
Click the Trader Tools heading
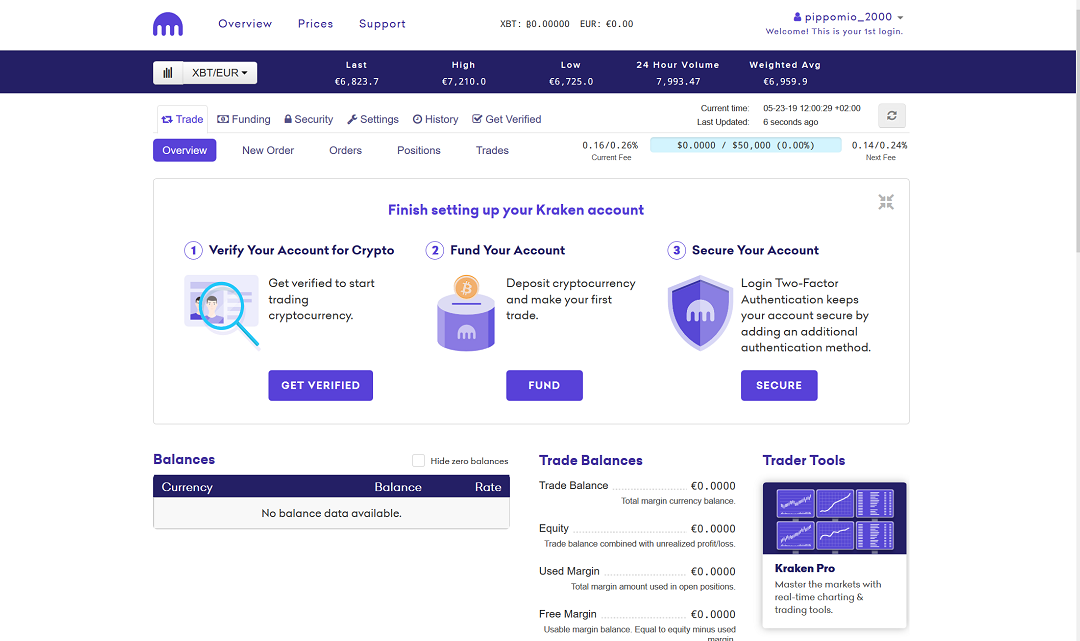804,461
